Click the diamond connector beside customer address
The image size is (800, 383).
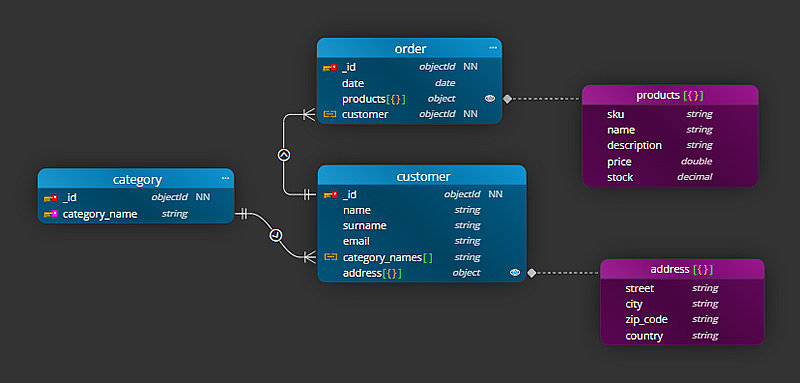(532, 273)
